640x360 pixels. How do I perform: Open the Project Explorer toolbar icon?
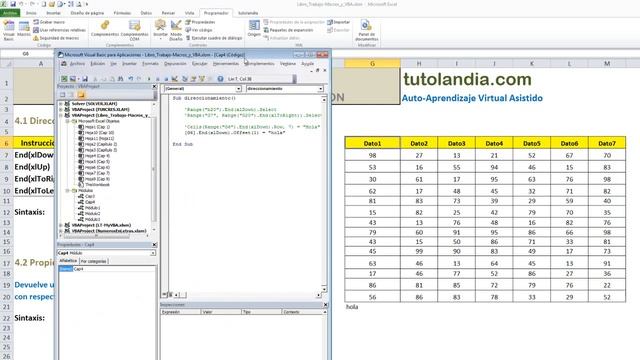point(184,79)
